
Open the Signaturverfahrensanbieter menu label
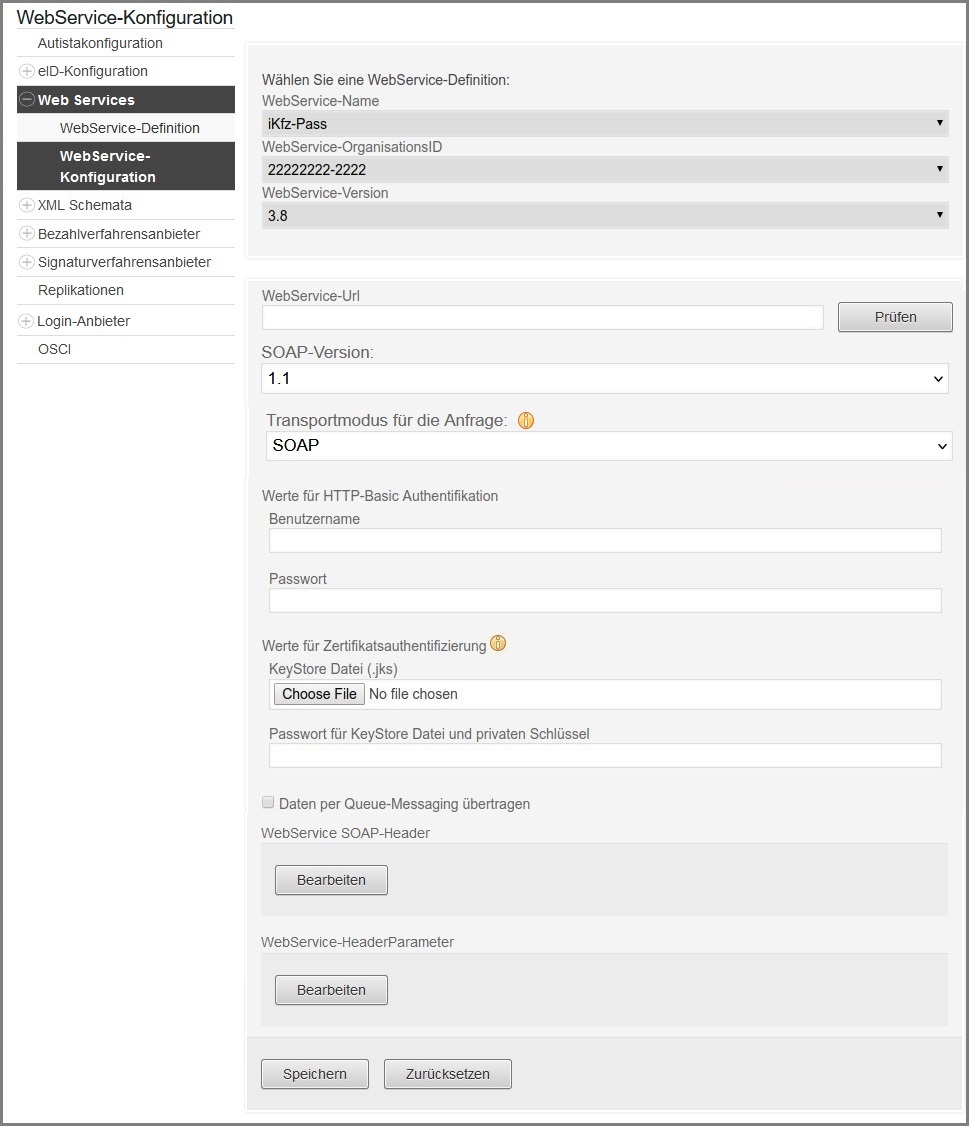click(124, 262)
